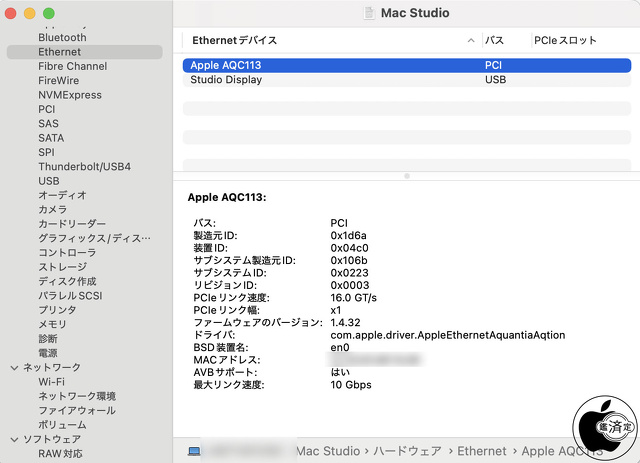Select メモリ in the sidebar
The height and width of the screenshot is (463, 640).
click(x=52, y=325)
